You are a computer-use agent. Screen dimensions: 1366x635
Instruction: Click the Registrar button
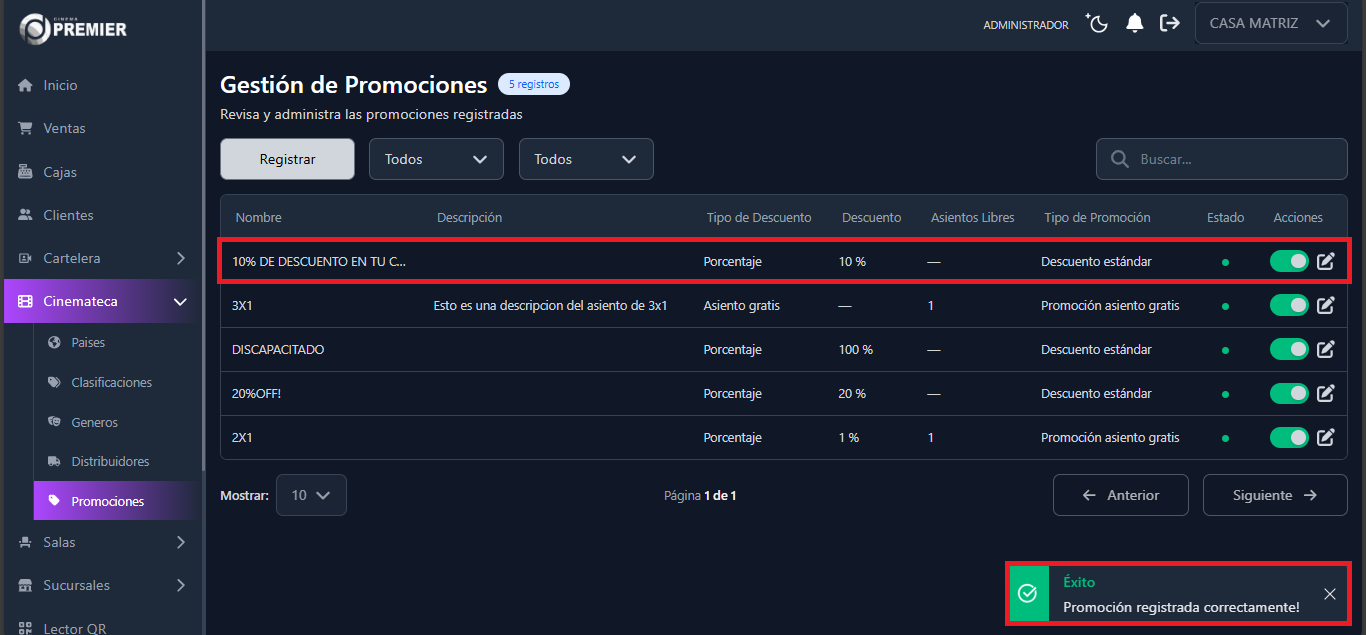(x=287, y=159)
